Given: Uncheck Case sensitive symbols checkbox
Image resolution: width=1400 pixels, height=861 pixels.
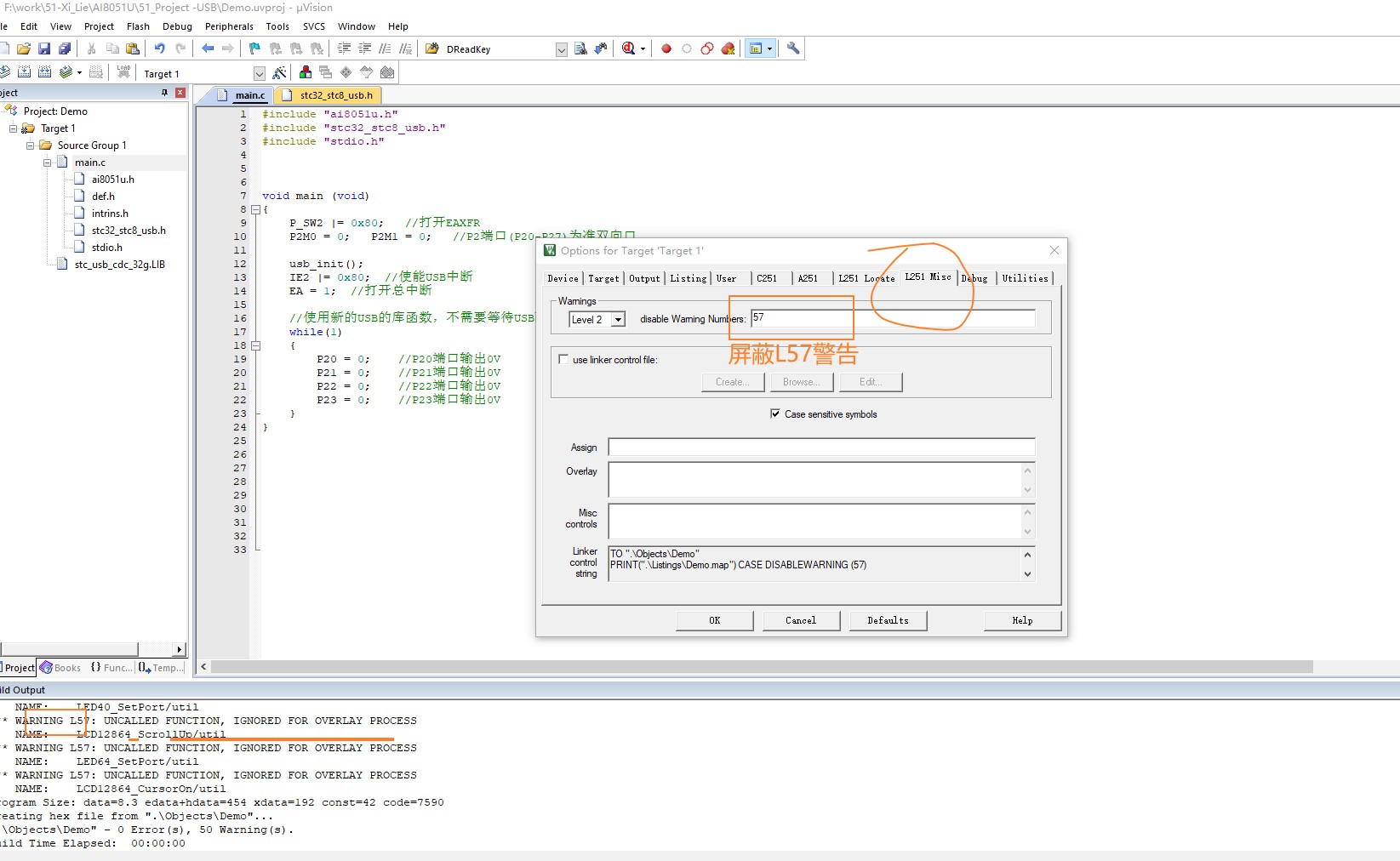Looking at the screenshot, I should [x=774, y=414].
